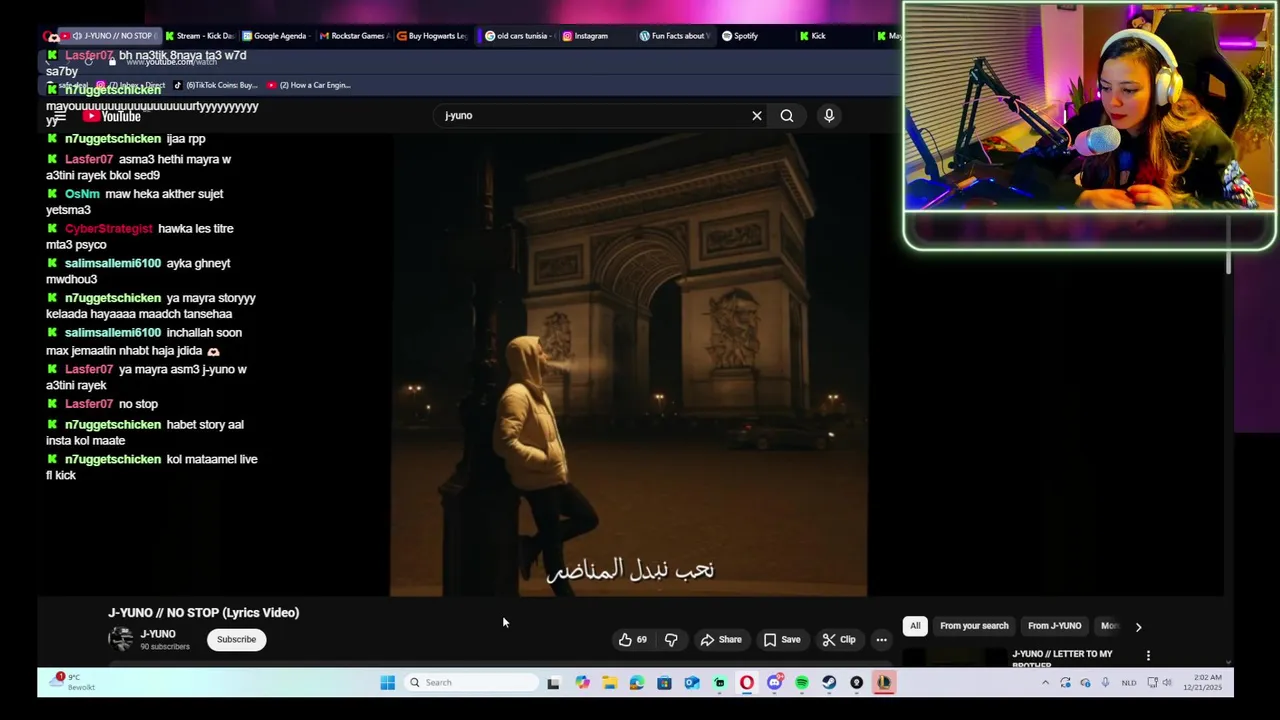Click CyberStrategist username in chat
1280x720 pixels.
(x=108, y=229)
